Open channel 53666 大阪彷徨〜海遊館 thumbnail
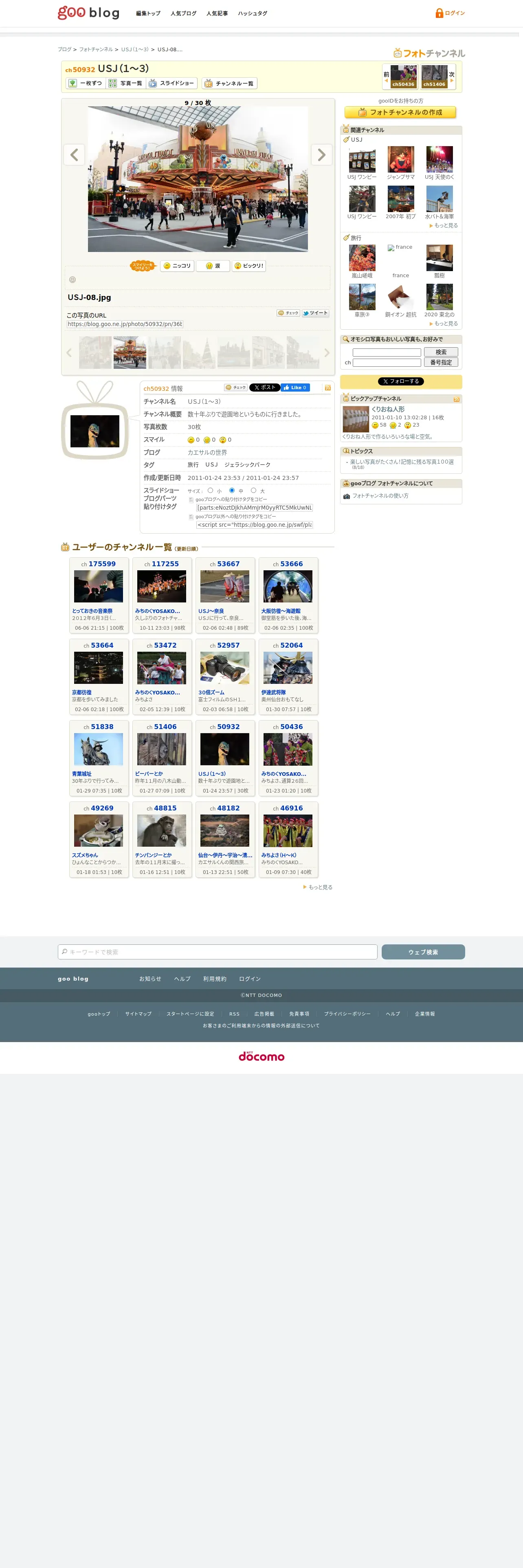The width and height of the screenshot is (523, 1568). point(288,586)
